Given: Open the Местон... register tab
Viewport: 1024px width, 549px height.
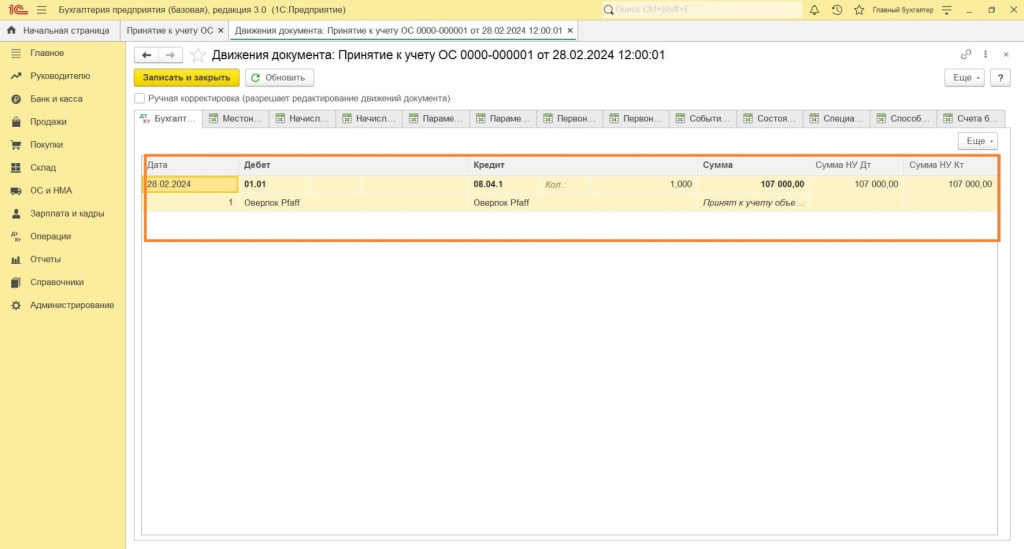Looking at the screenshot, I should 236,119.
